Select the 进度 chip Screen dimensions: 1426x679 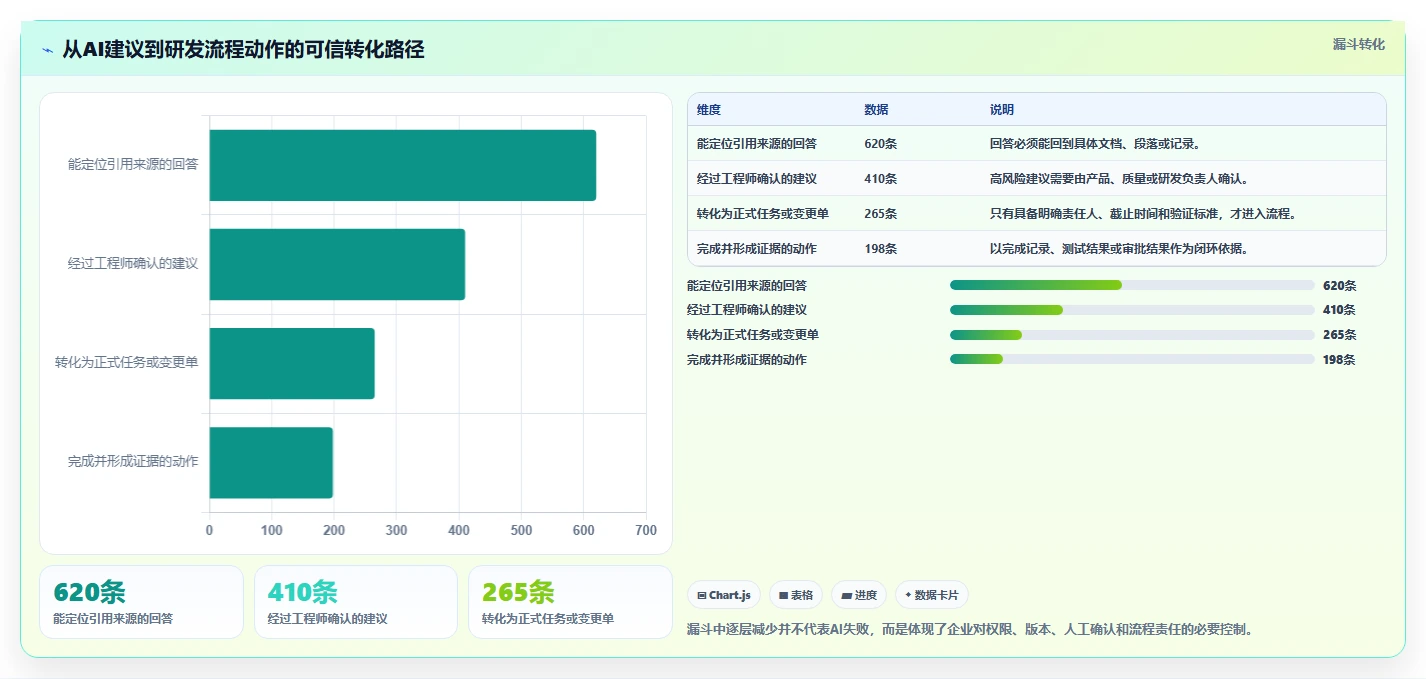pyautogui.click(x=858, y=595)
